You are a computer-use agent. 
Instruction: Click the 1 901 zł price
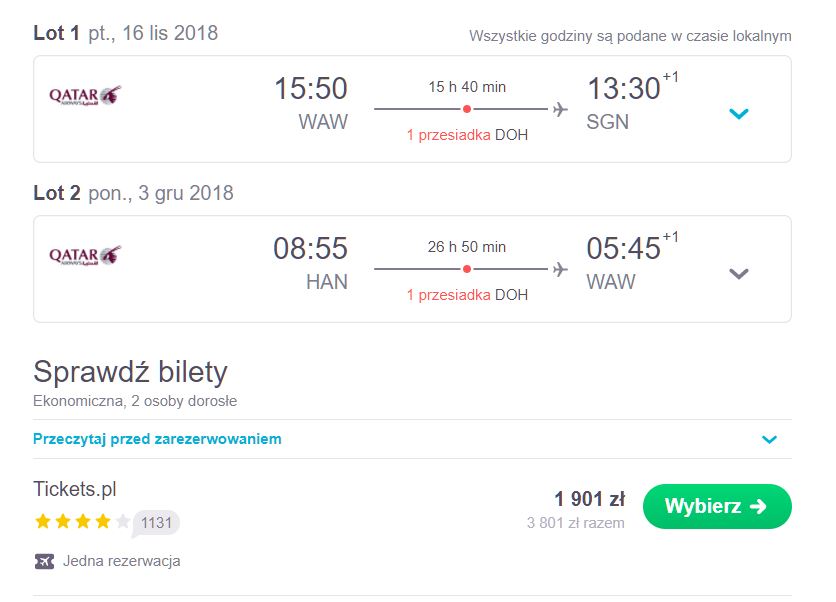pos(589,499)
